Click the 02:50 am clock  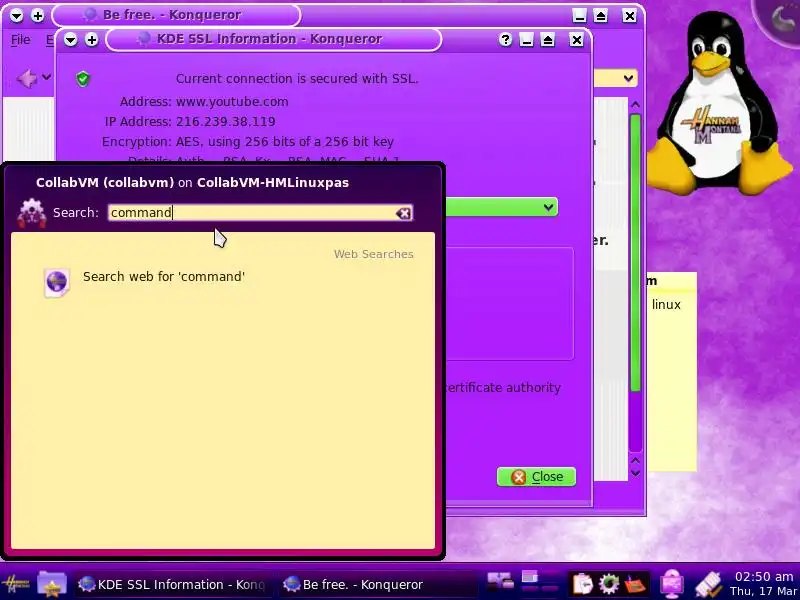(764, 577)
